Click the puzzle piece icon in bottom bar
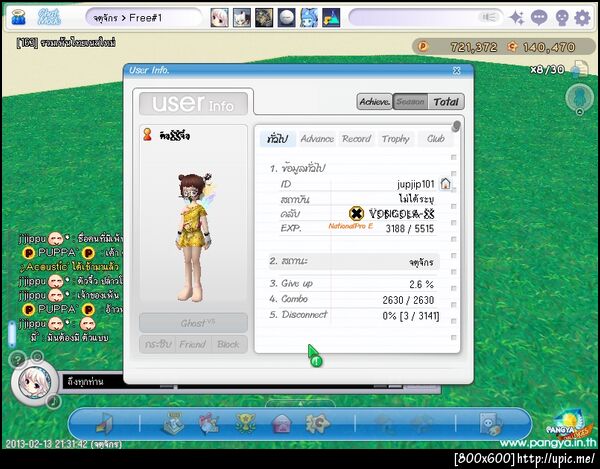600x469 pixels. (317, 423)
